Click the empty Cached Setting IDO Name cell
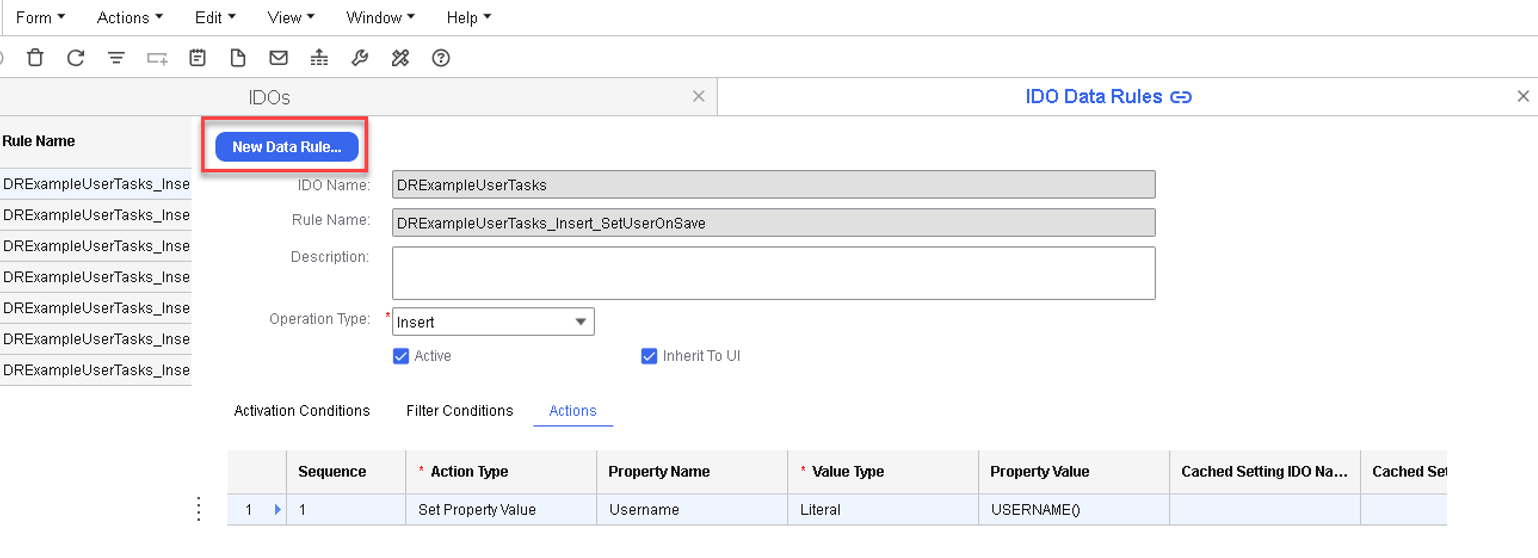Screen dimensions: 1538x558 point(1265,510)
